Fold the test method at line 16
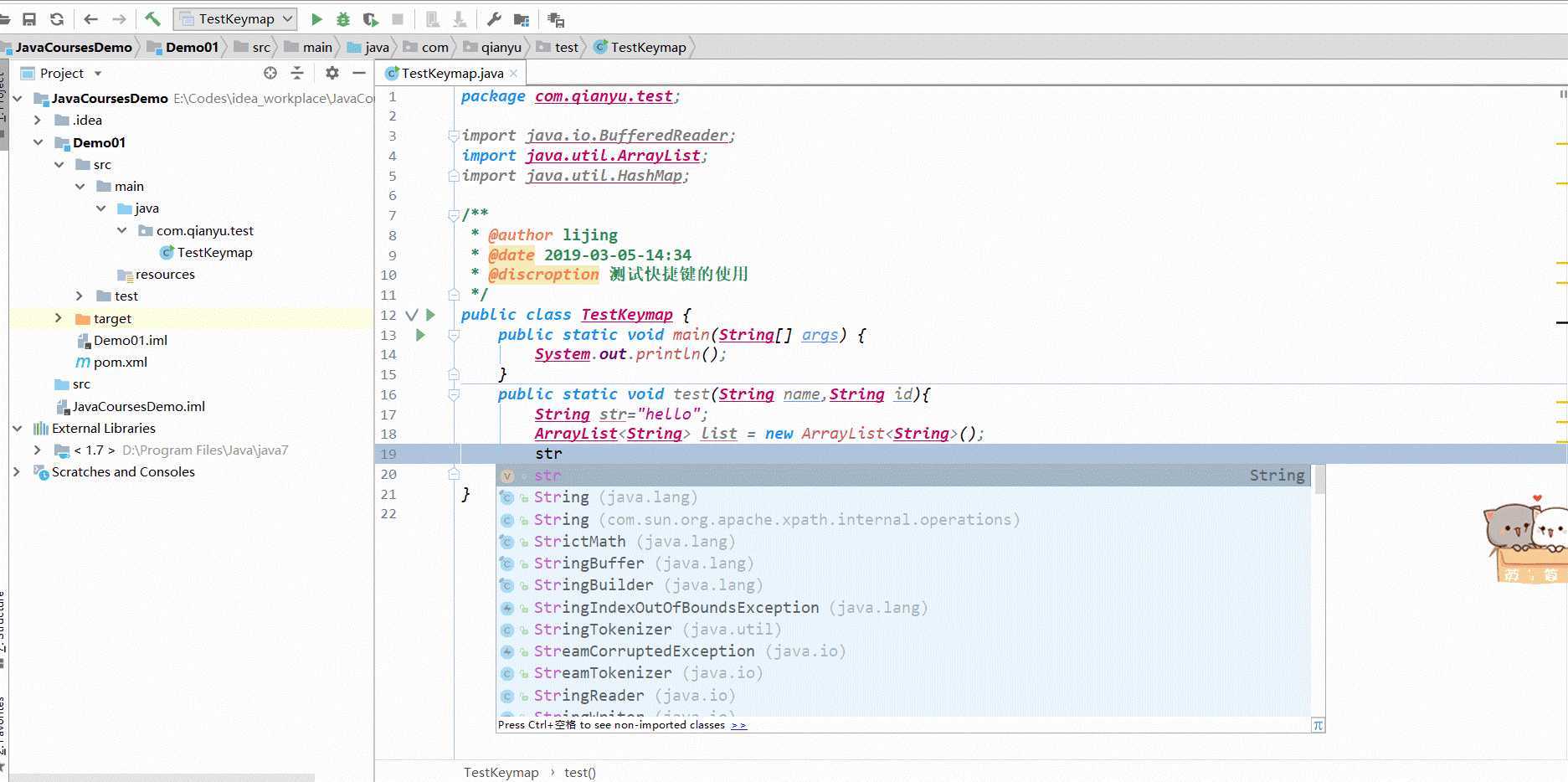1568x782 pixels. point(454,394)
